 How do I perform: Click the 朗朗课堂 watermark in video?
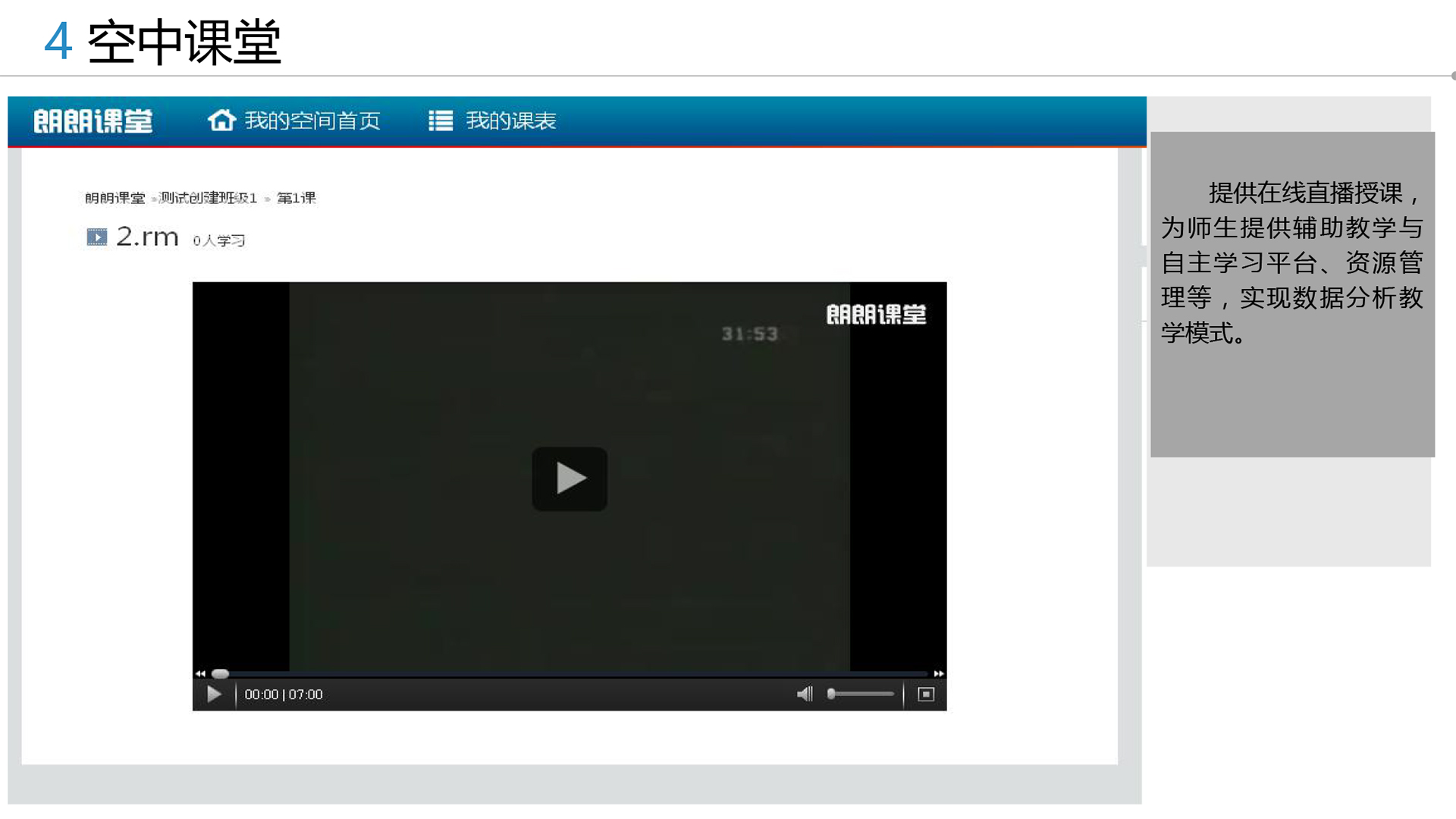tap(876, 314)
